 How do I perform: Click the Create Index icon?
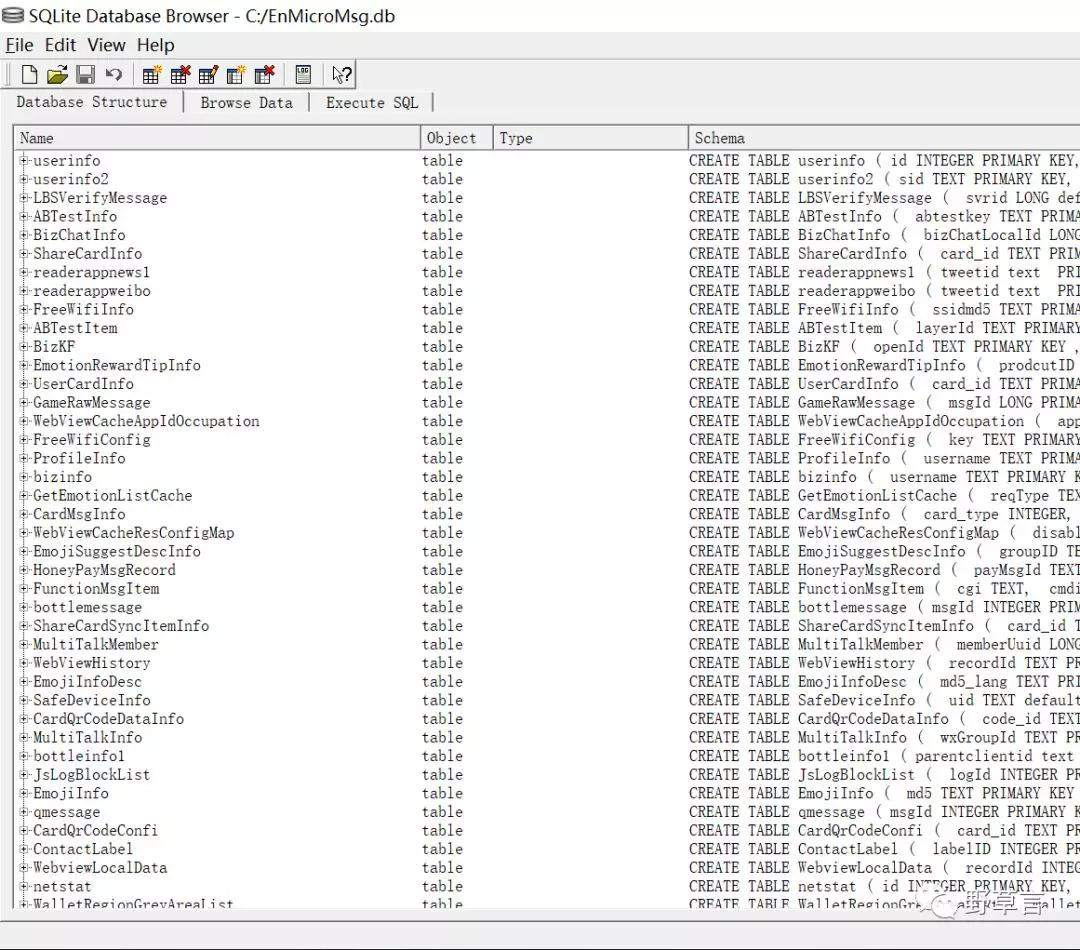pyautogui.click(x=236, y=74)
